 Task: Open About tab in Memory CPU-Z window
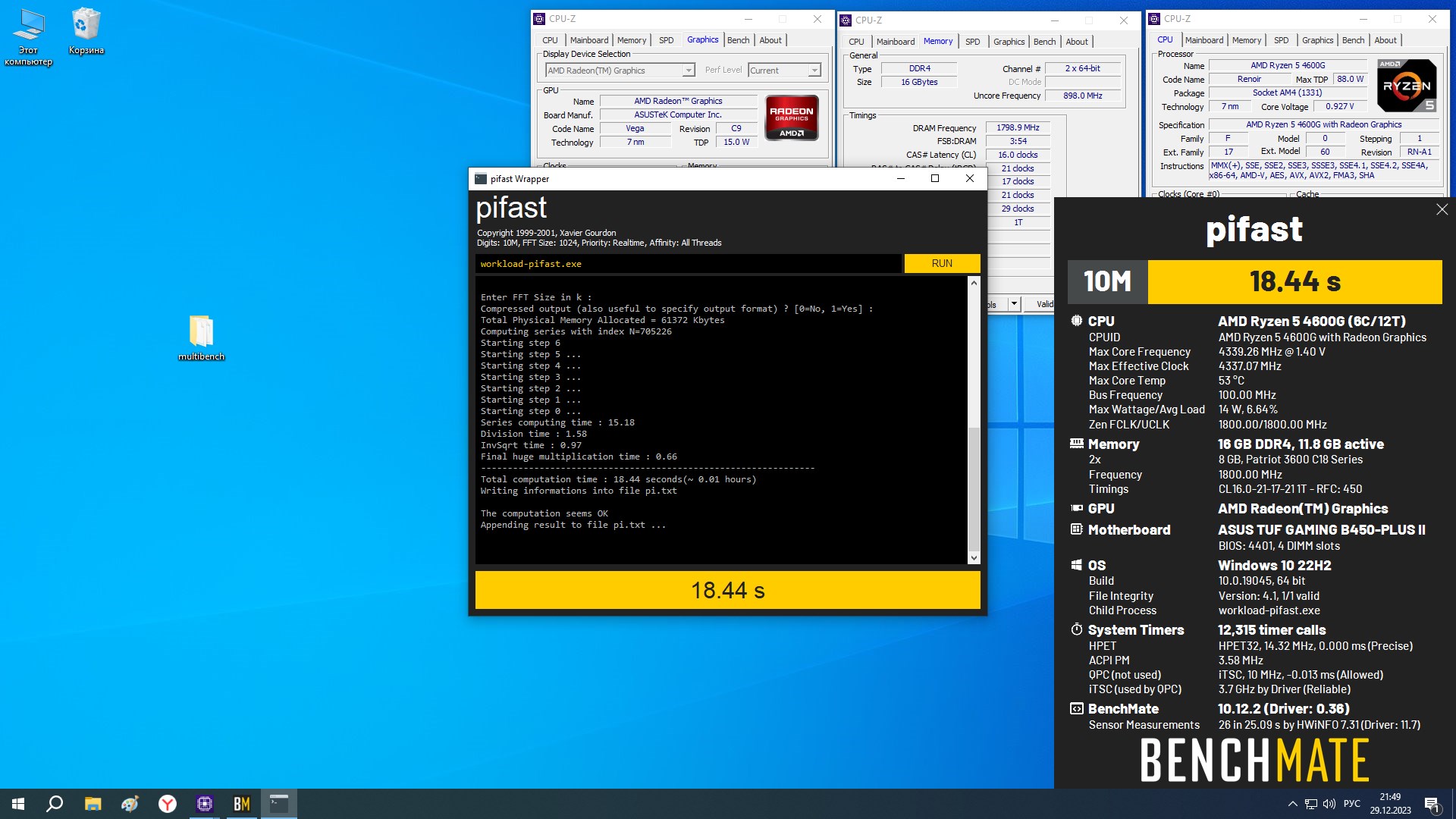(1076, 42)
